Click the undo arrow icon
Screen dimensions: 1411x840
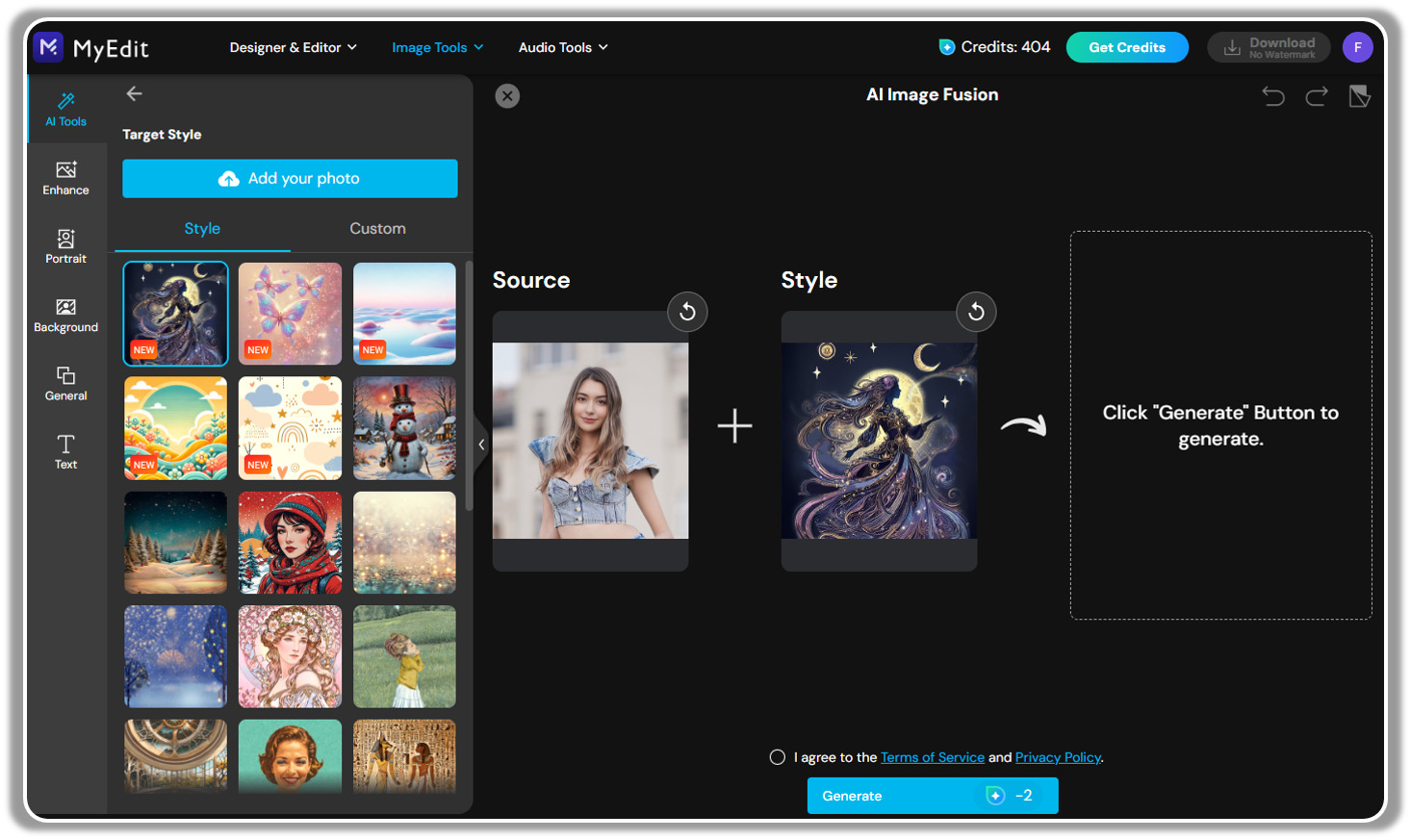pyautogui.click(x=1272, y=95)
